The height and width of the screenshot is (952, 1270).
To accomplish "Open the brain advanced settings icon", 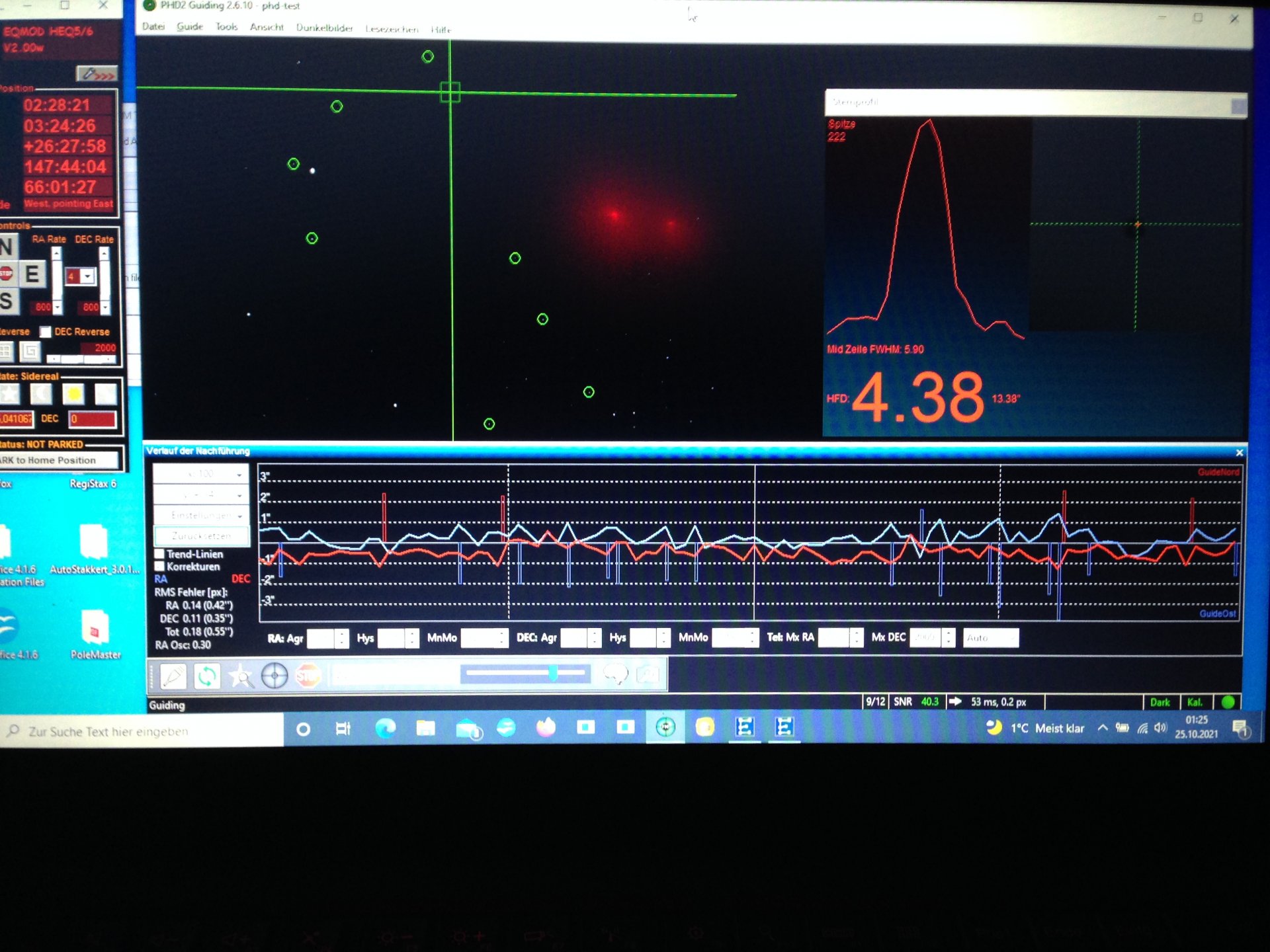I will click(615, 675).
